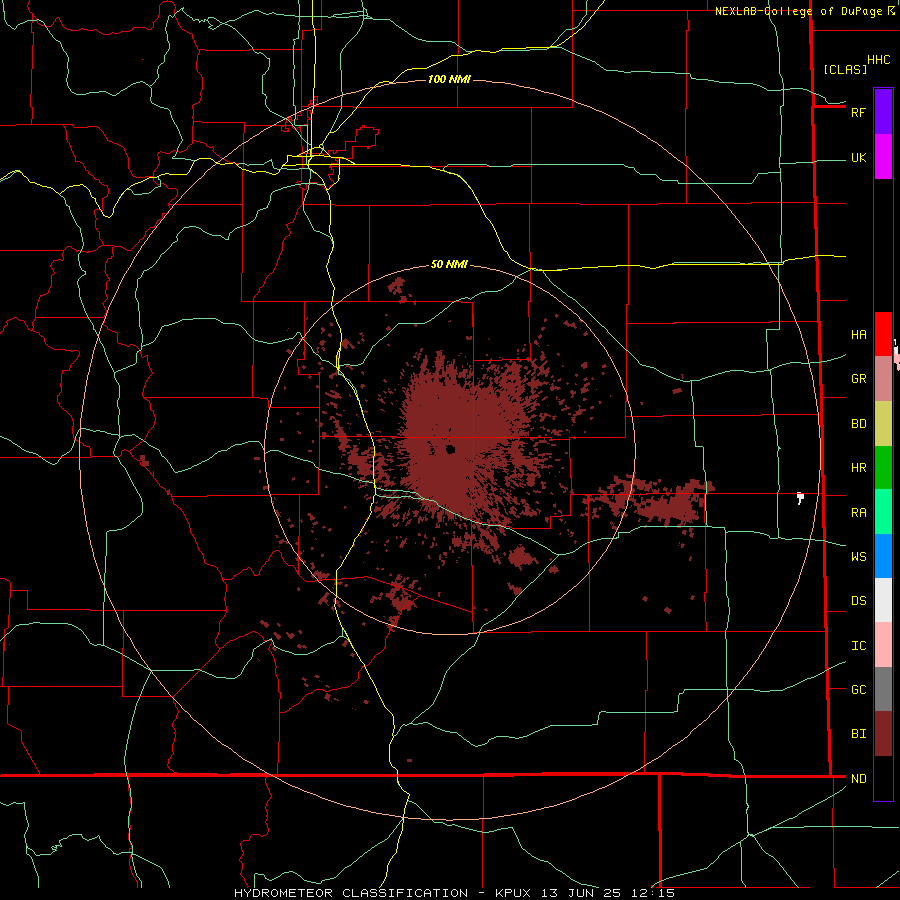Click the 100 NMI range ring label
The height and width of the screenshot is (900, 900).
click(x=449, y=79)
